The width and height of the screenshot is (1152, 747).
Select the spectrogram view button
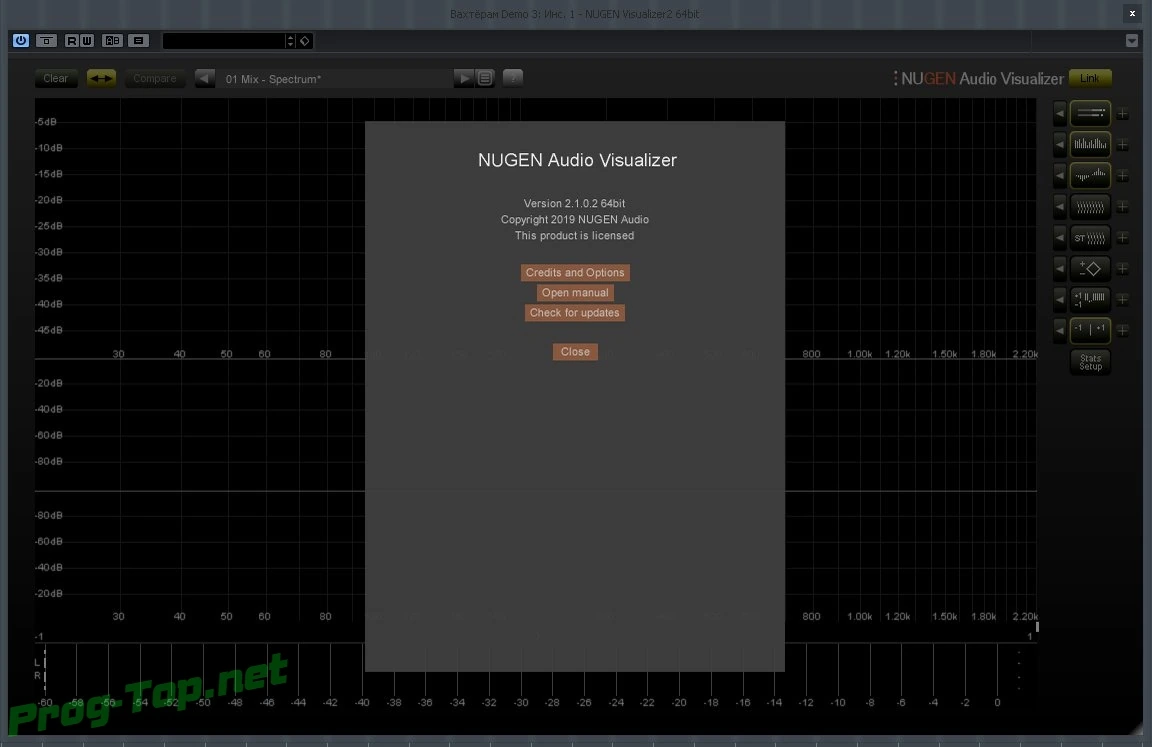click(x=1090, y=206)
